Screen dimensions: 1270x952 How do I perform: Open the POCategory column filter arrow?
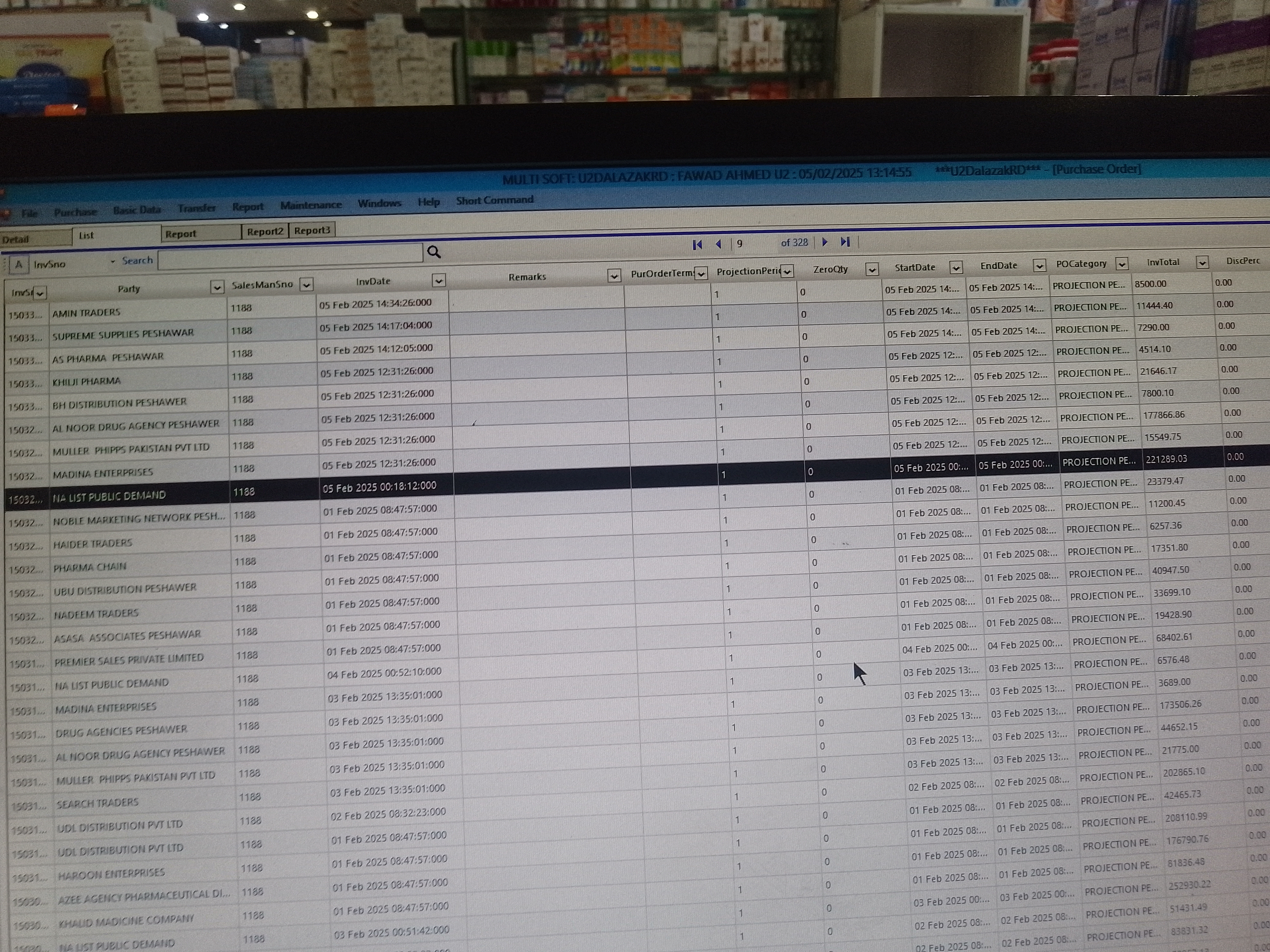[x=1122, y=263]
